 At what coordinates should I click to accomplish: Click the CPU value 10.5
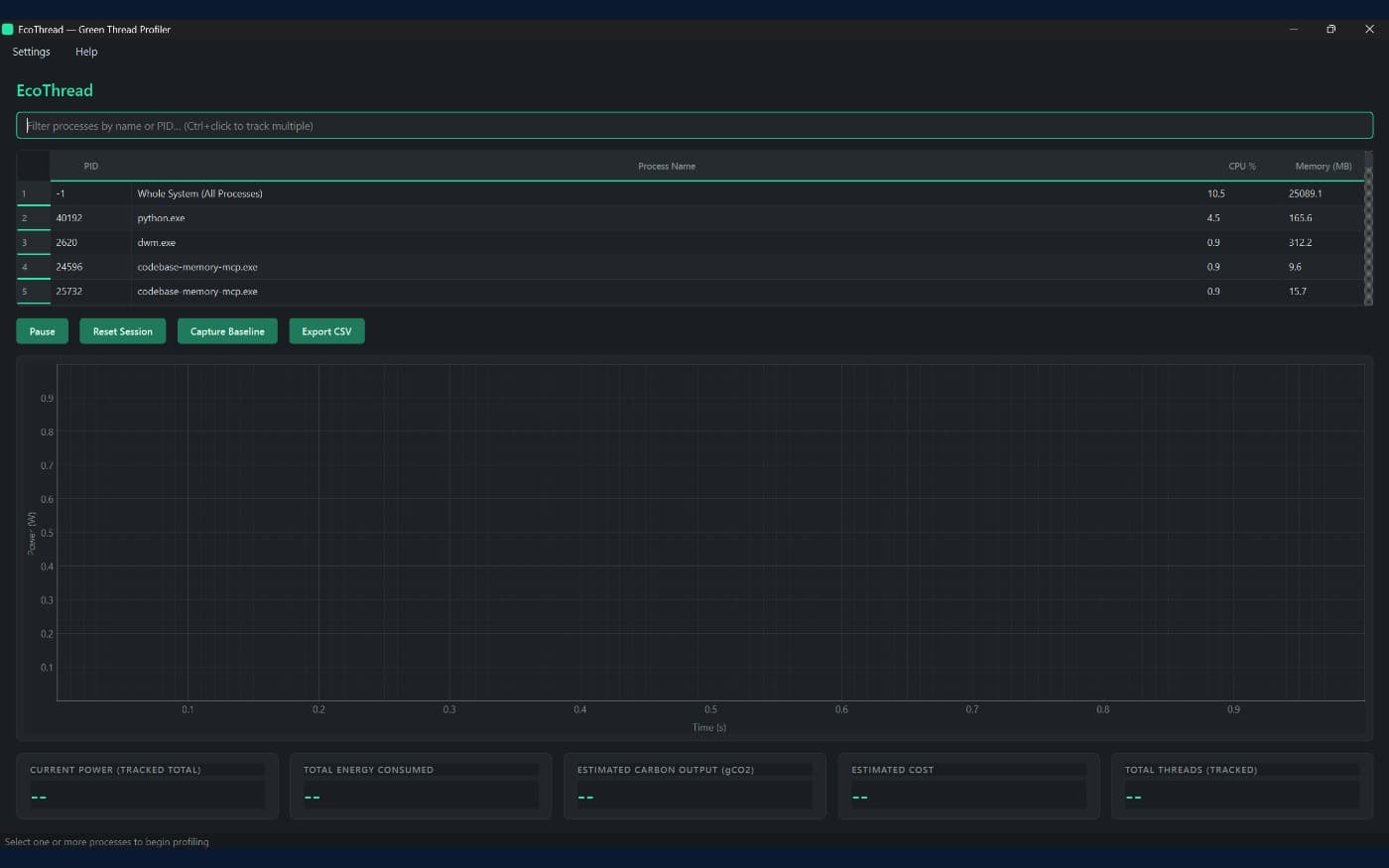click(1215, 193)
